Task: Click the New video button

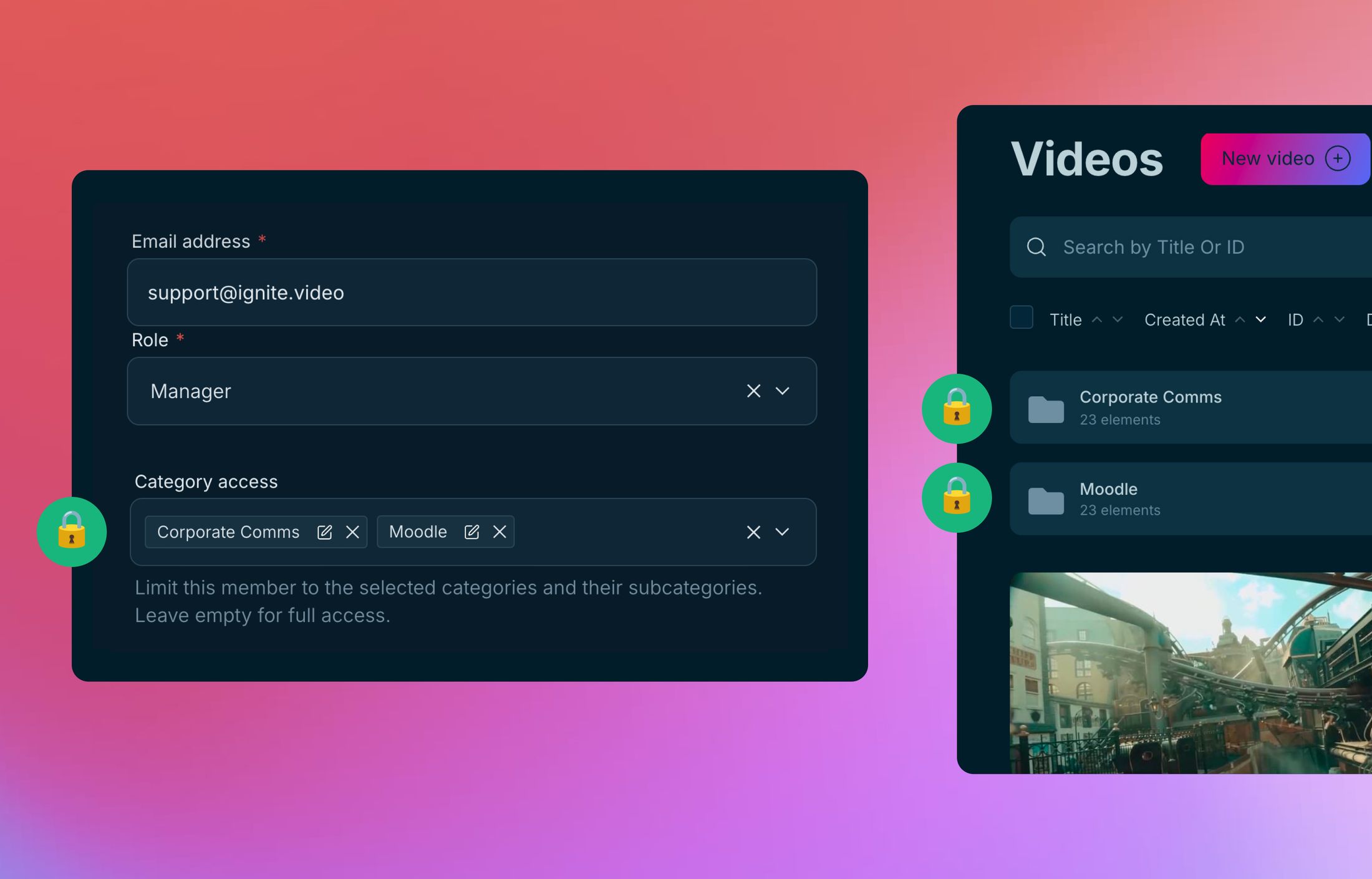Action: (x=1285, y=159)
